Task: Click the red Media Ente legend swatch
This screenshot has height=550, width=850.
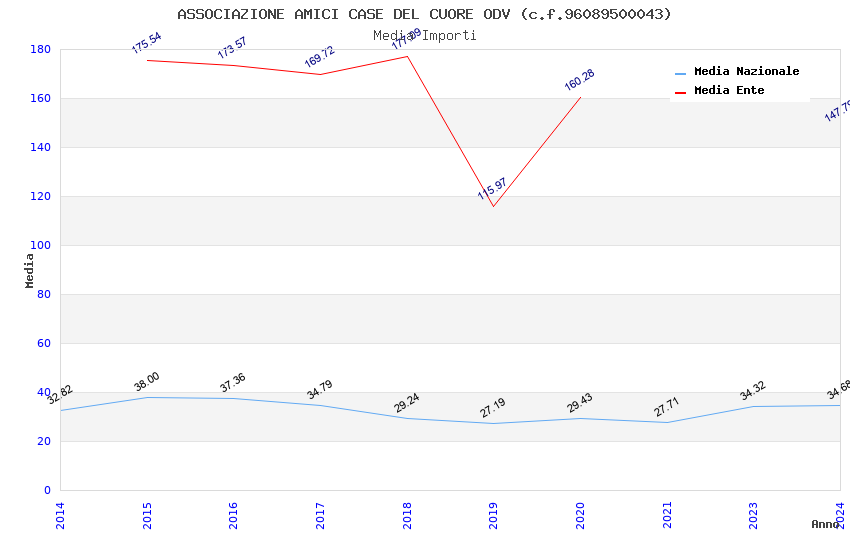Action: point(680,93)
